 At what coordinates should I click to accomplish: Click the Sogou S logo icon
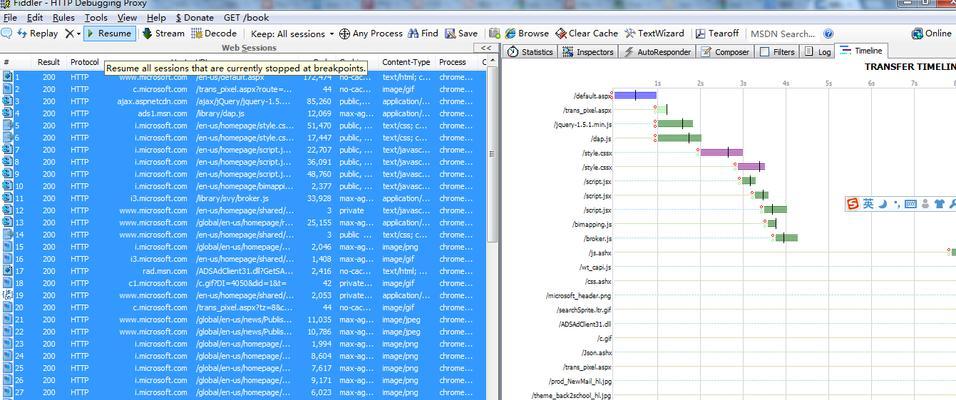[854, 204]
